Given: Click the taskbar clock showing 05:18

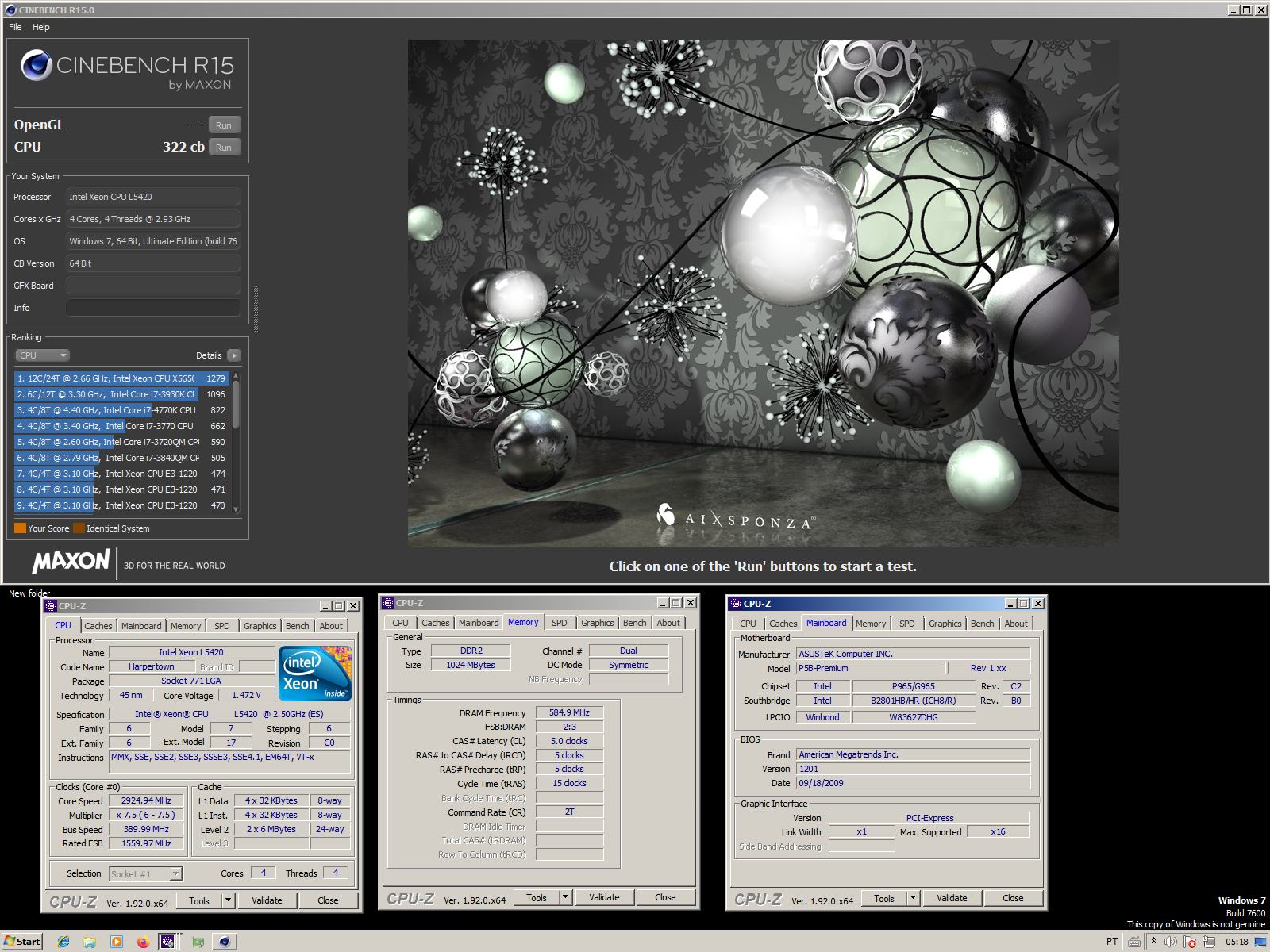Looking at the screenshot, I should [1237, 942].
